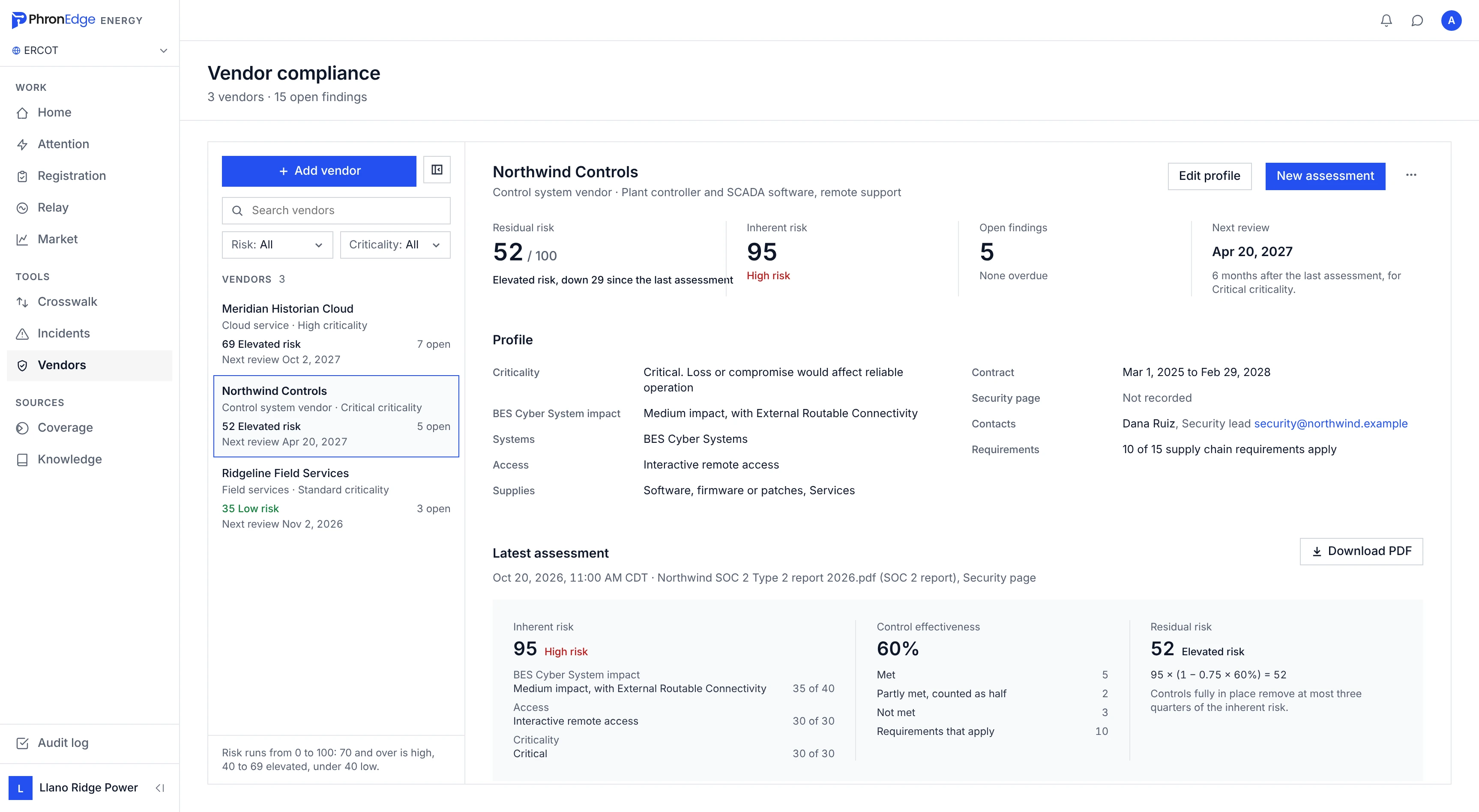Click the 'High risk' label under Inherent risk 95
Screen dimensions: 1479x812
768,275
